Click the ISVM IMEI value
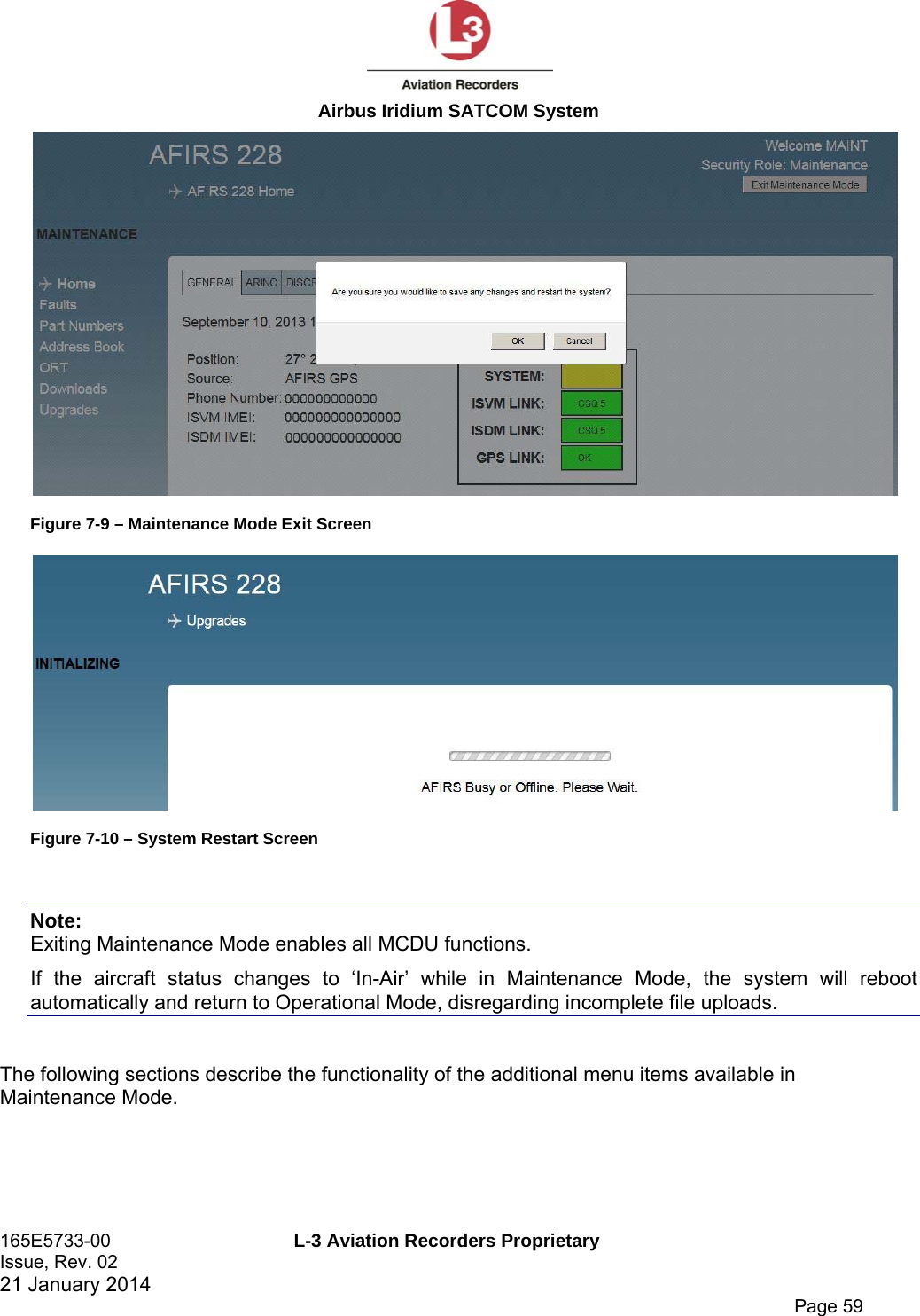Screen dimensions: 920x1316 click(x=342, y=418)
